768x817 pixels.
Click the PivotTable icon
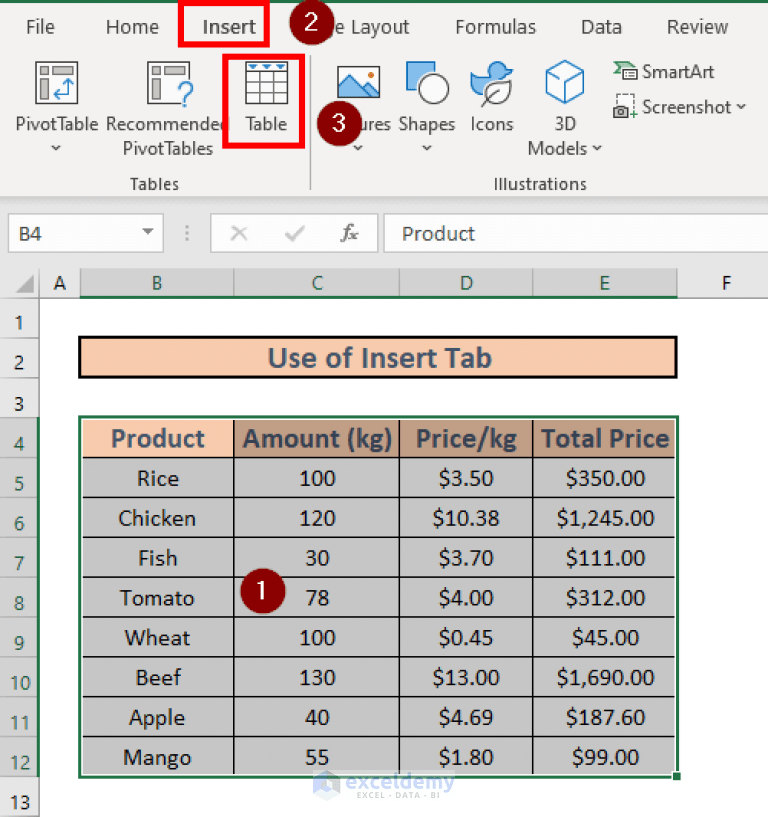pyautogui.click(x=57, y=83)
